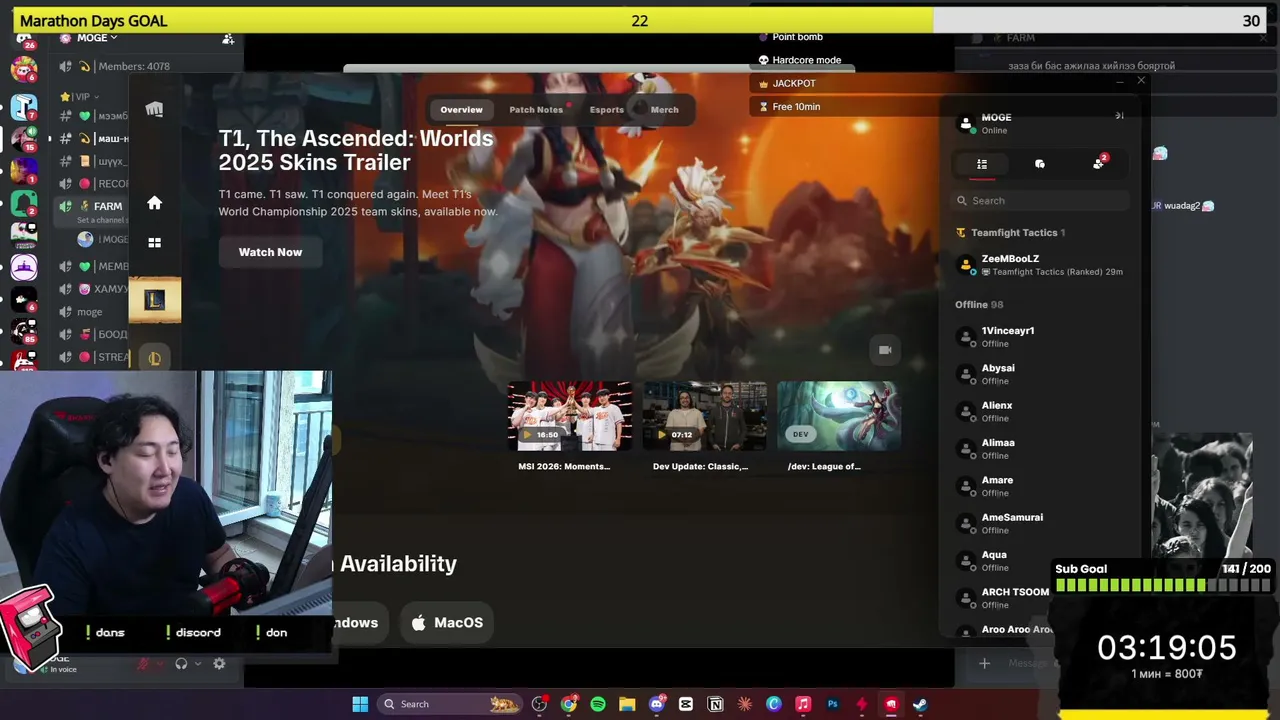Viewport: 1280px width, 720px height.
Task: Open the Merch tab
Action: point(664,110)
